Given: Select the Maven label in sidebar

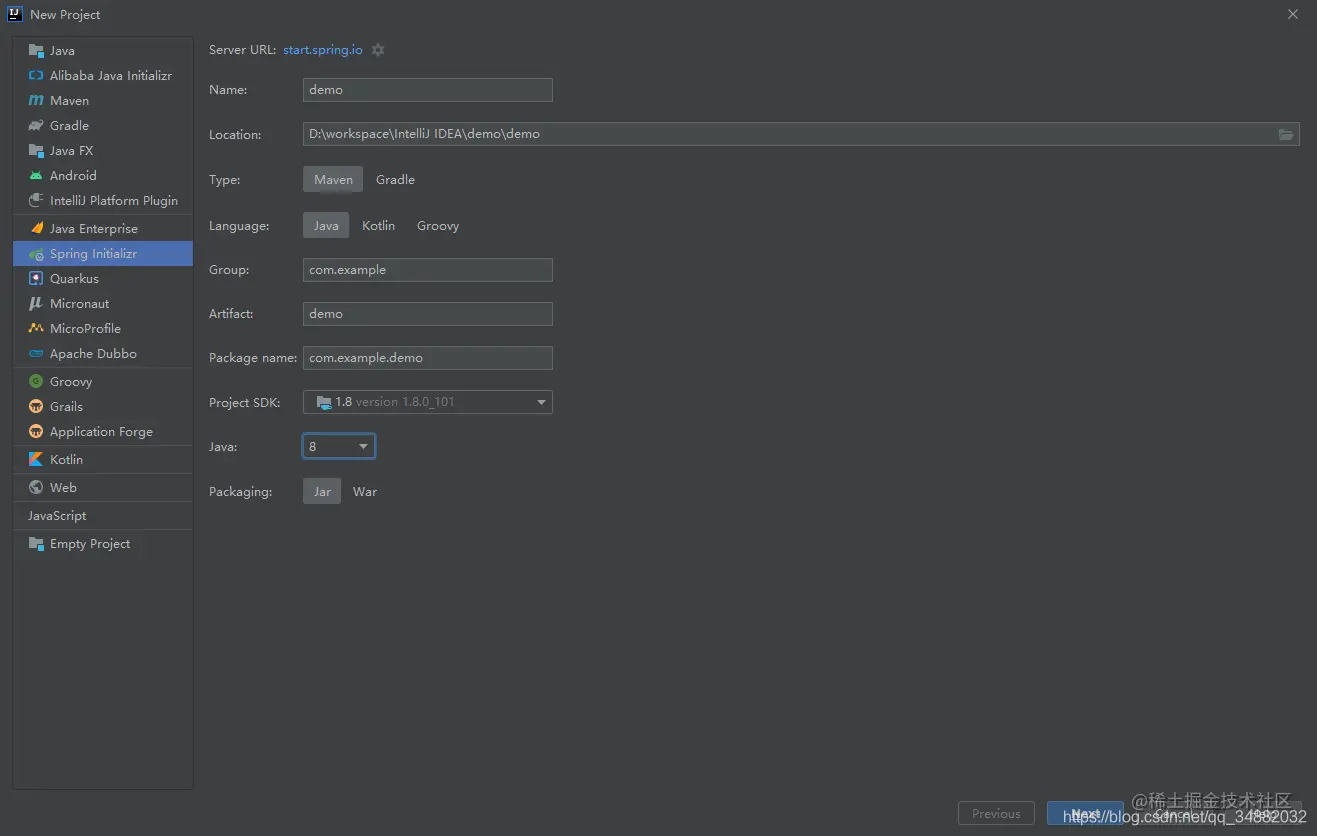Looking at the screenshot, I should (x=69, y=100).
